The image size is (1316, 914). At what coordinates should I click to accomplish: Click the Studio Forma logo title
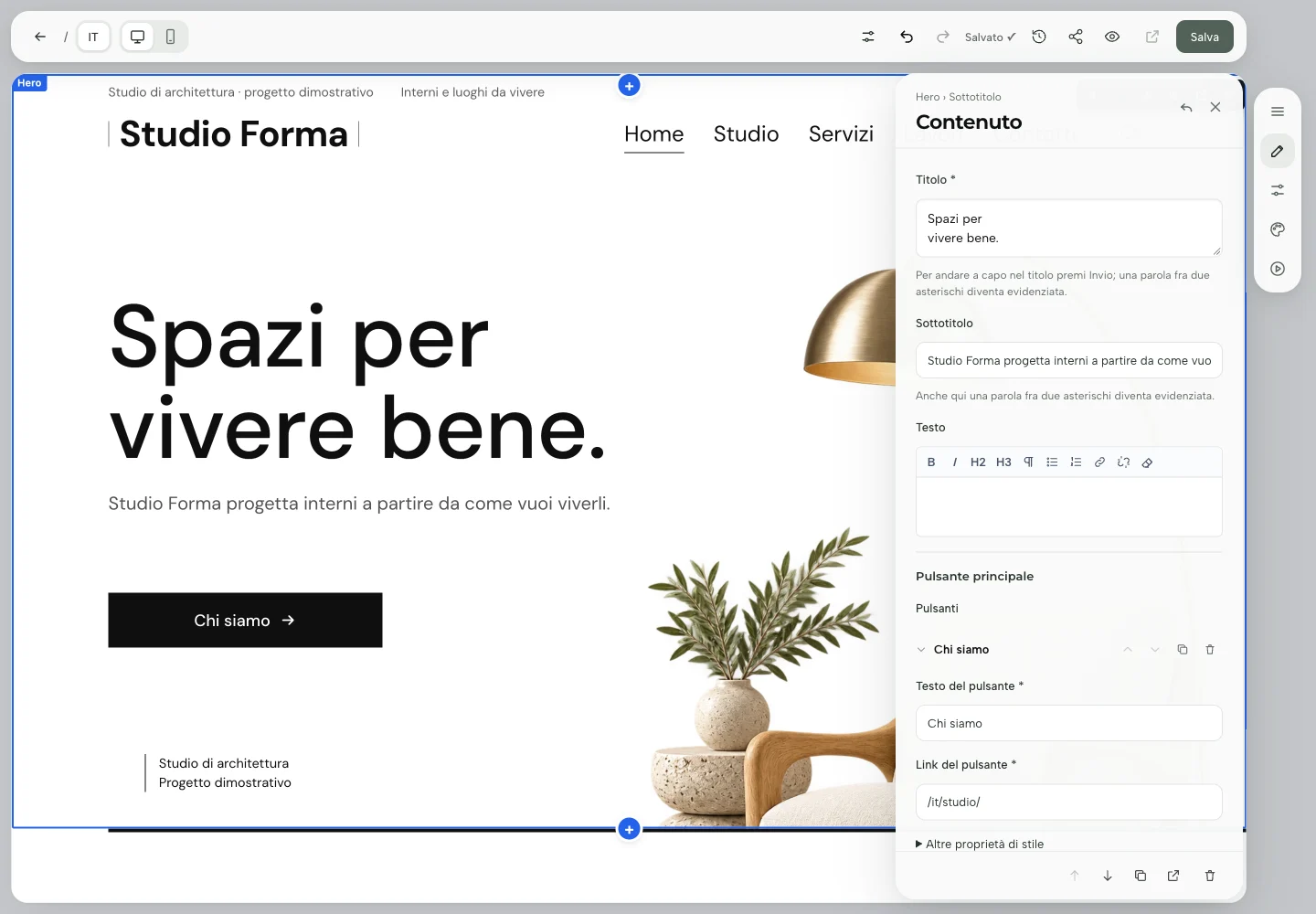click(x=234, y=134)
